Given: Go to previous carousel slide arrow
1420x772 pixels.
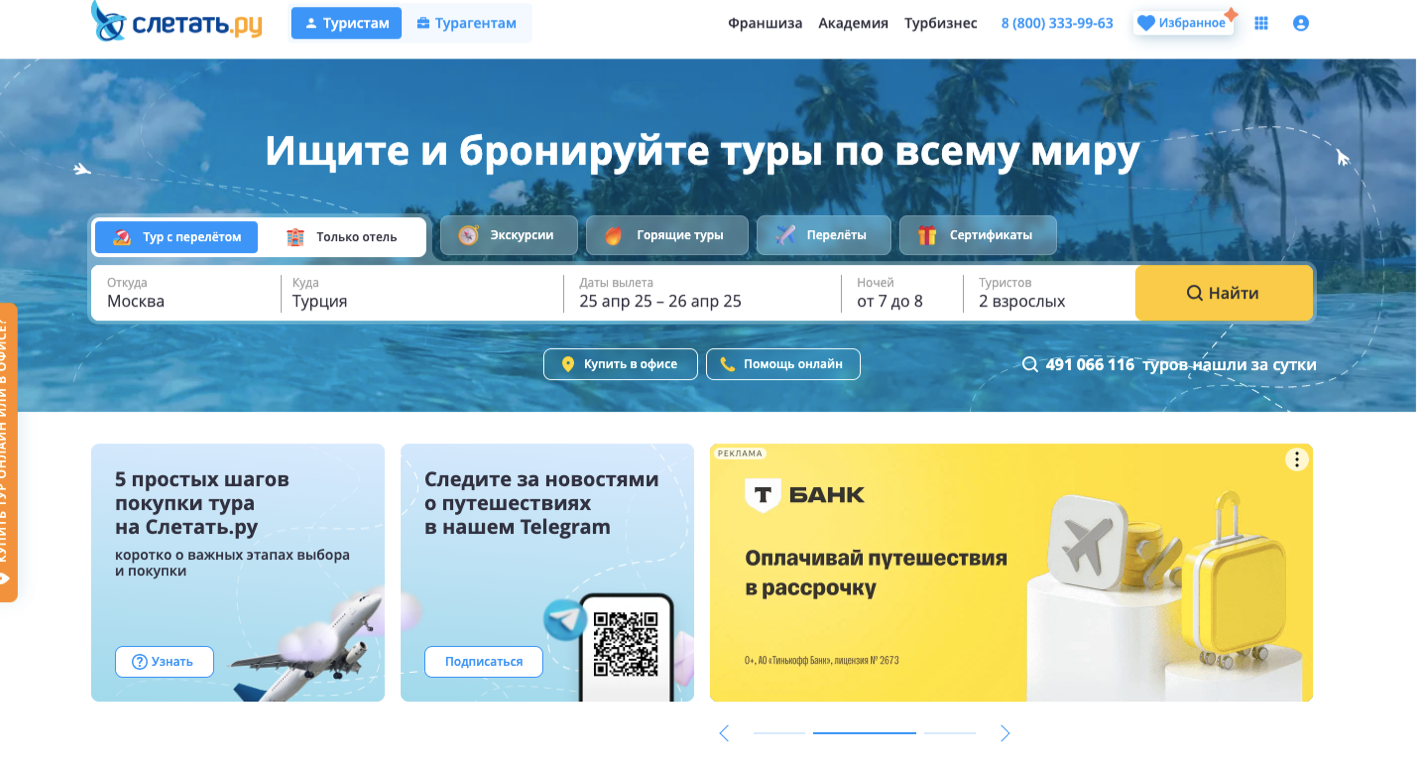Looking at the screenshot, I should tap(724, 733).
